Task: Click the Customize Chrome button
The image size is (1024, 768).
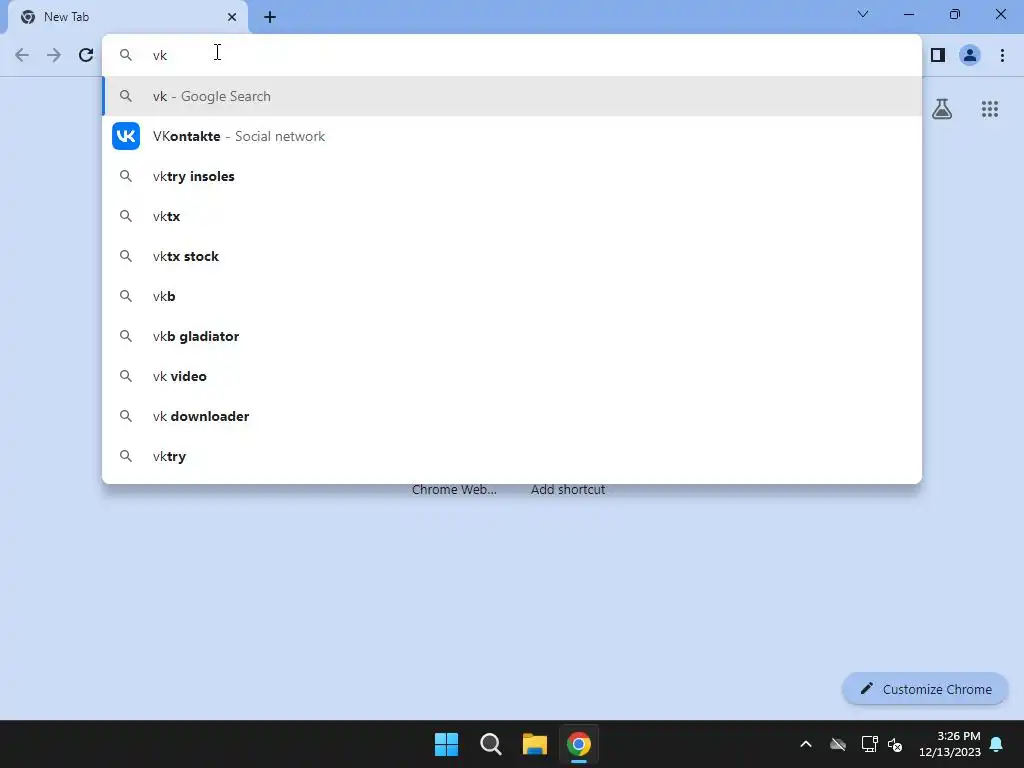Action: click(x=925, y=689)
